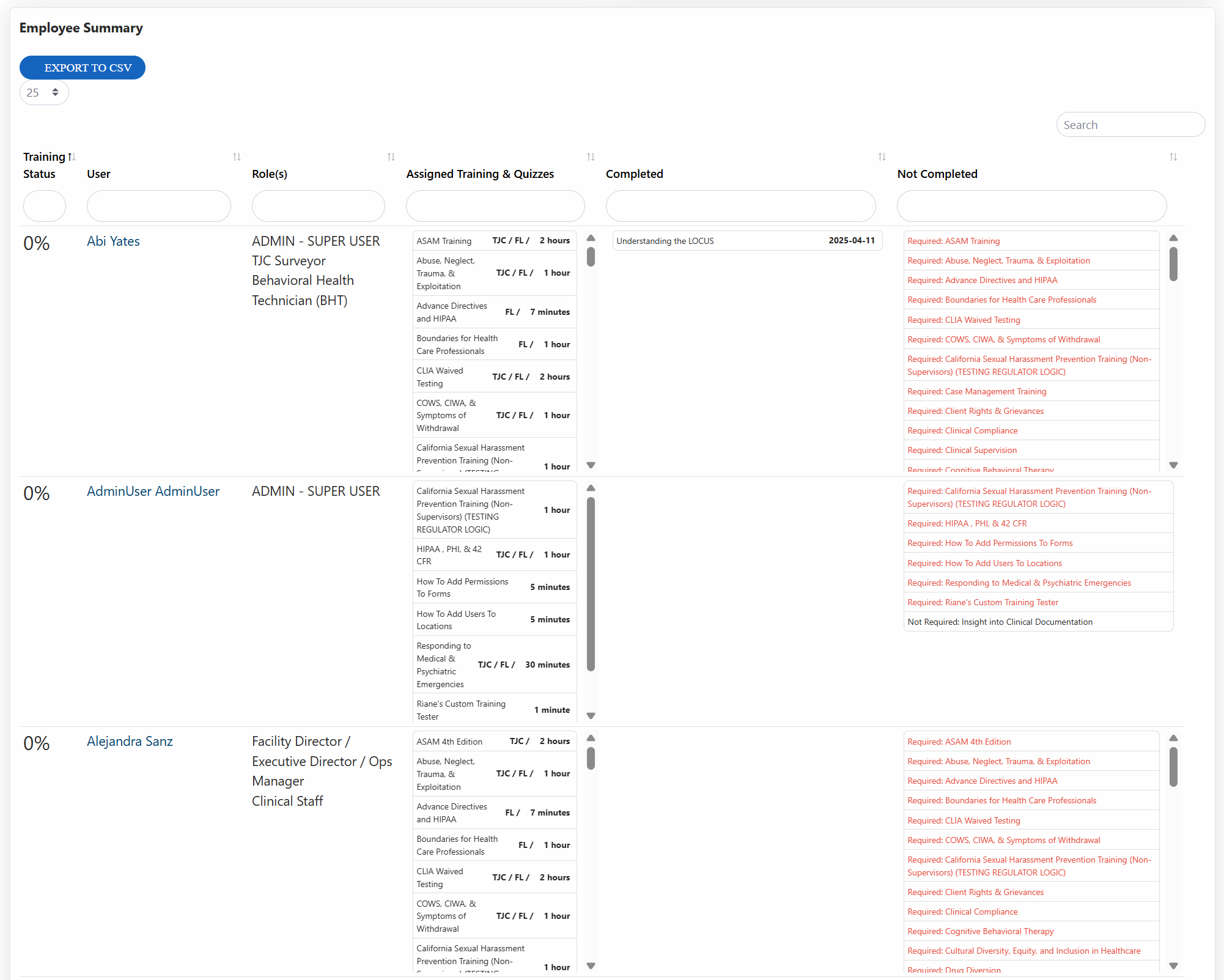This screenshot has width=1224, height=980.
Task: Click AdminUser assigned training scrollbar thumb
Action: pyautogui.click(x=591, y=584)
